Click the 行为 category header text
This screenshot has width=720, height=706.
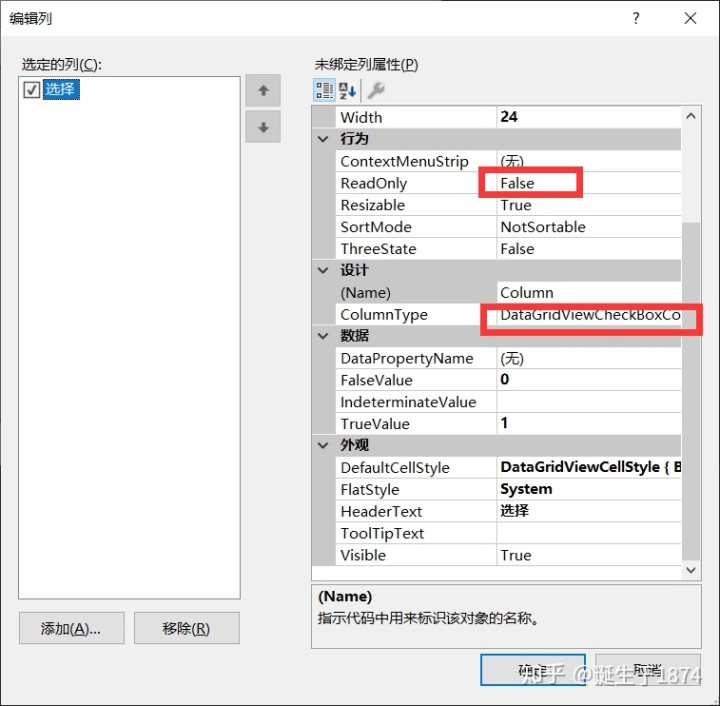click(354, 139)
